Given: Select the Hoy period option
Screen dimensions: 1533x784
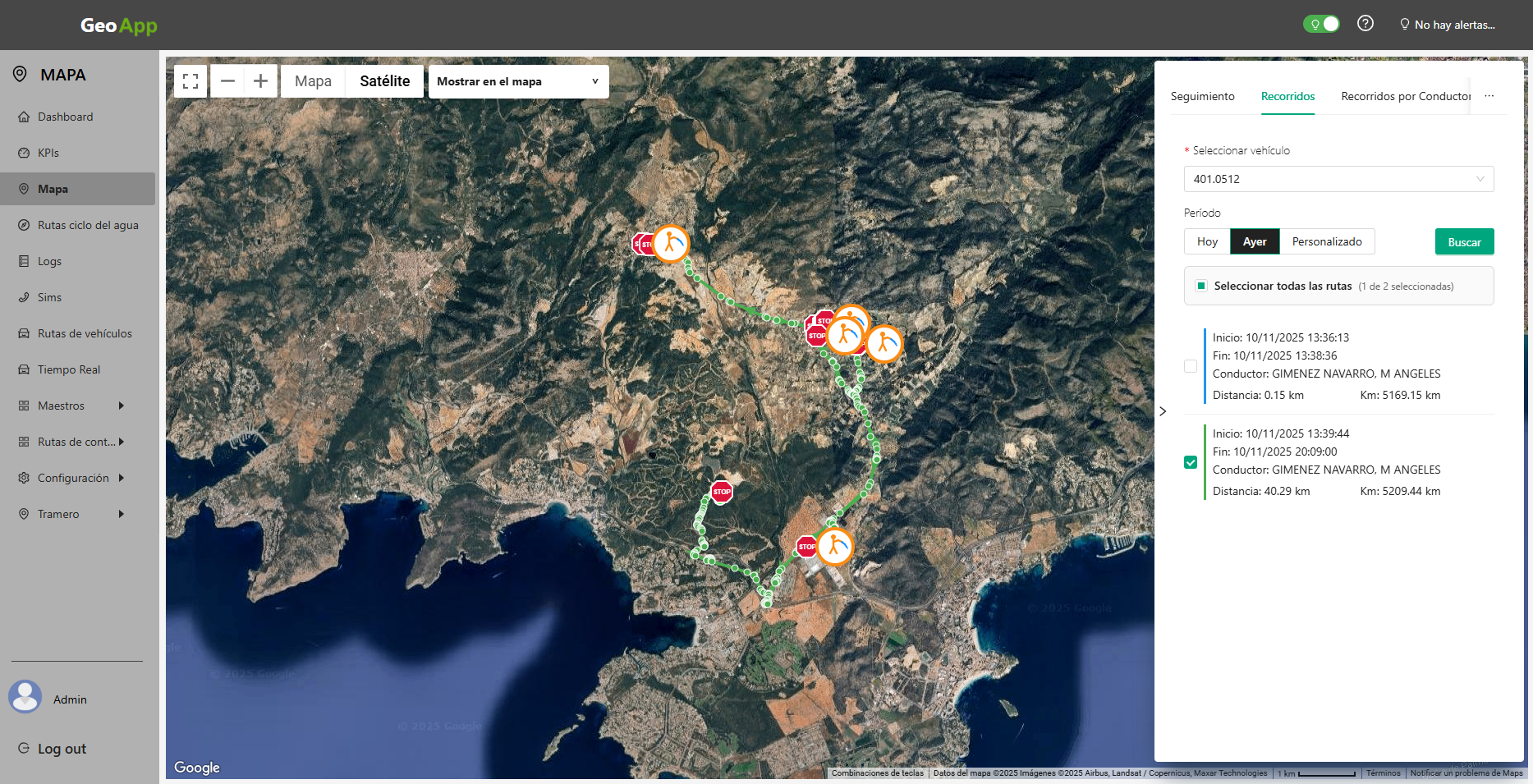Looking at the screenshot, I should click(x=1206, y=241).
